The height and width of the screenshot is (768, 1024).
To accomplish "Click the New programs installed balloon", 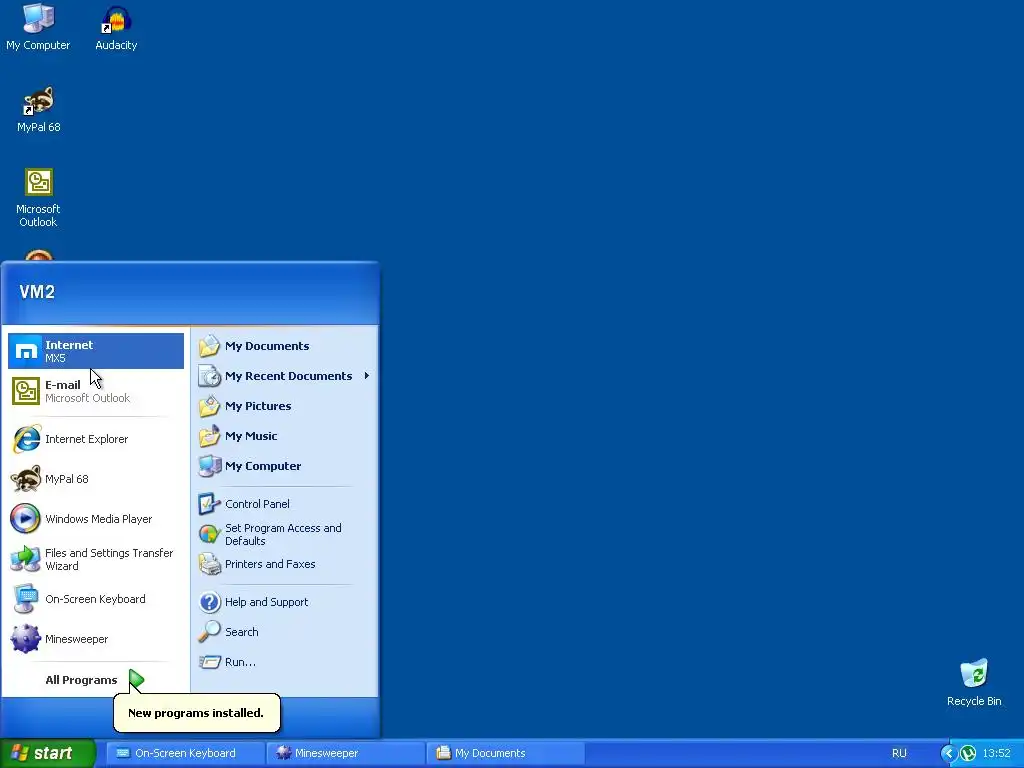I will pyautogui.click(x=197, y=713).
